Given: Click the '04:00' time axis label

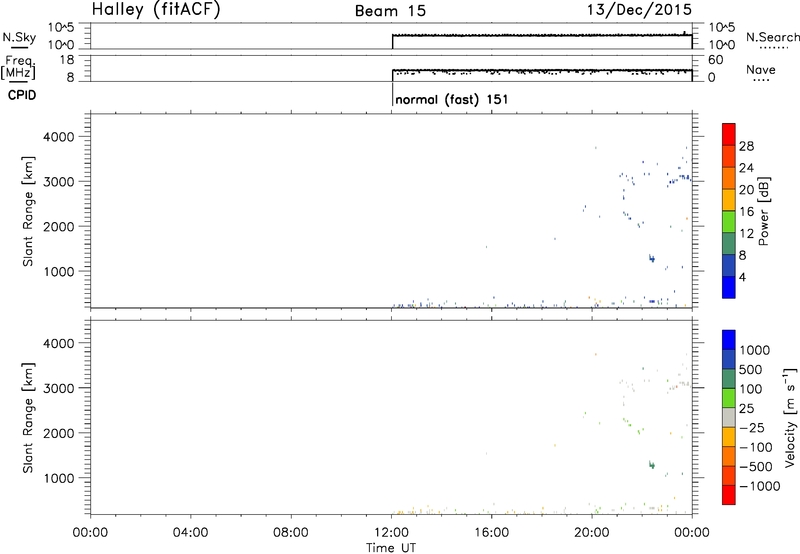Looking at the screenshot, I should tap(191, 533).
